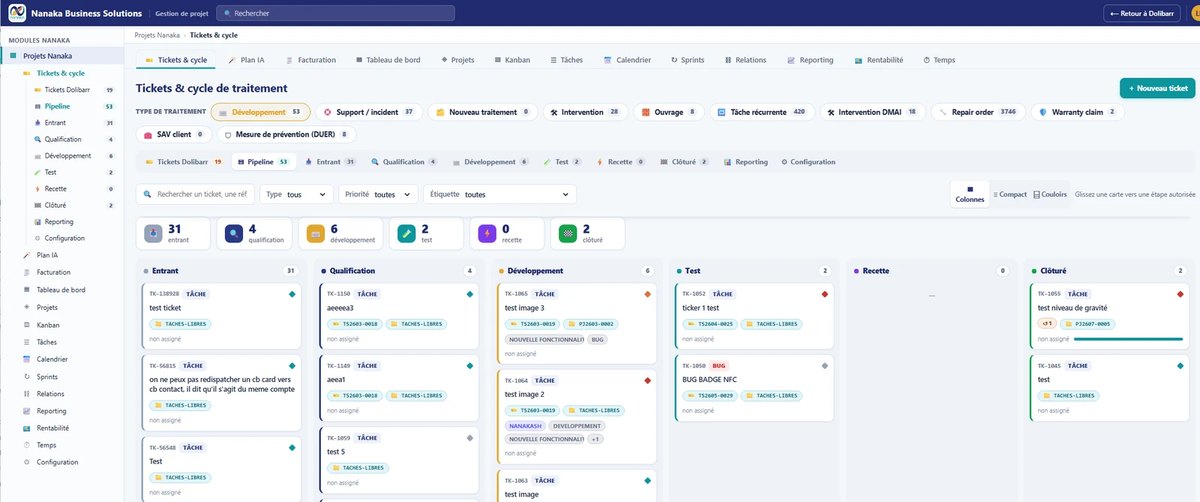Click the Recette column header
Image resolution: width=1200 pixels, height=502 pixels.
pos(933,270)
